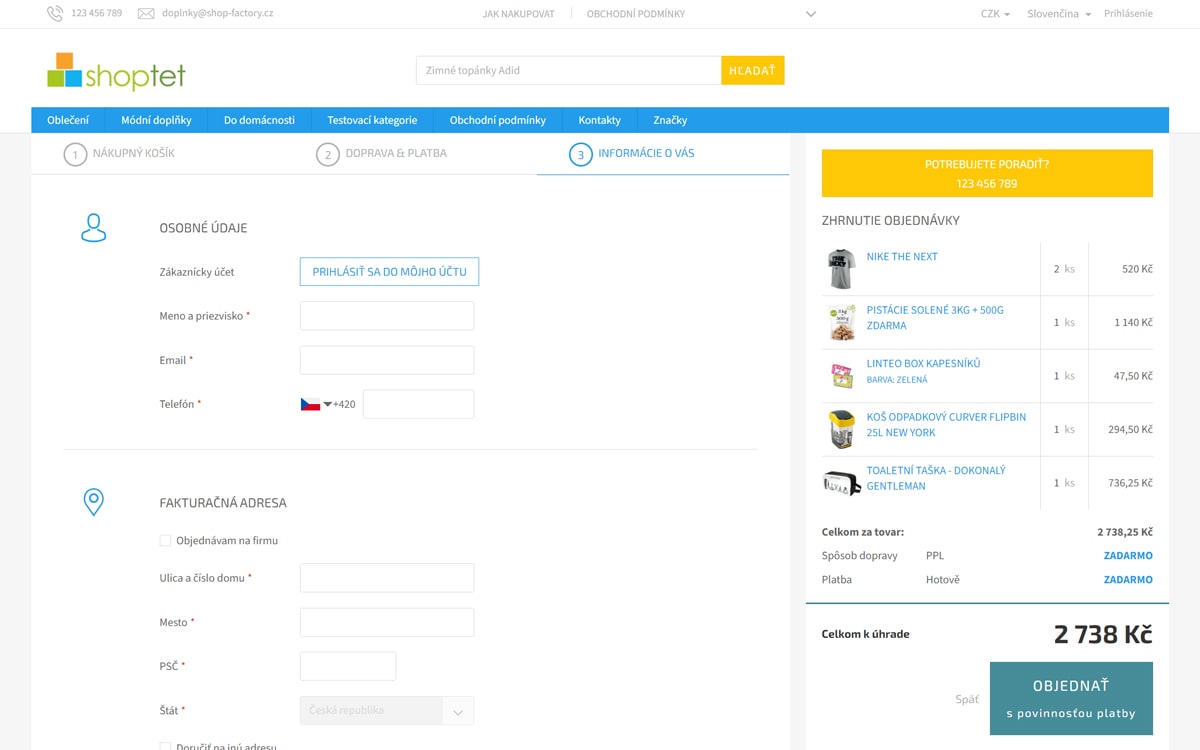
Task: Click the envelope email icon in top bar
Action: point(146,14)
